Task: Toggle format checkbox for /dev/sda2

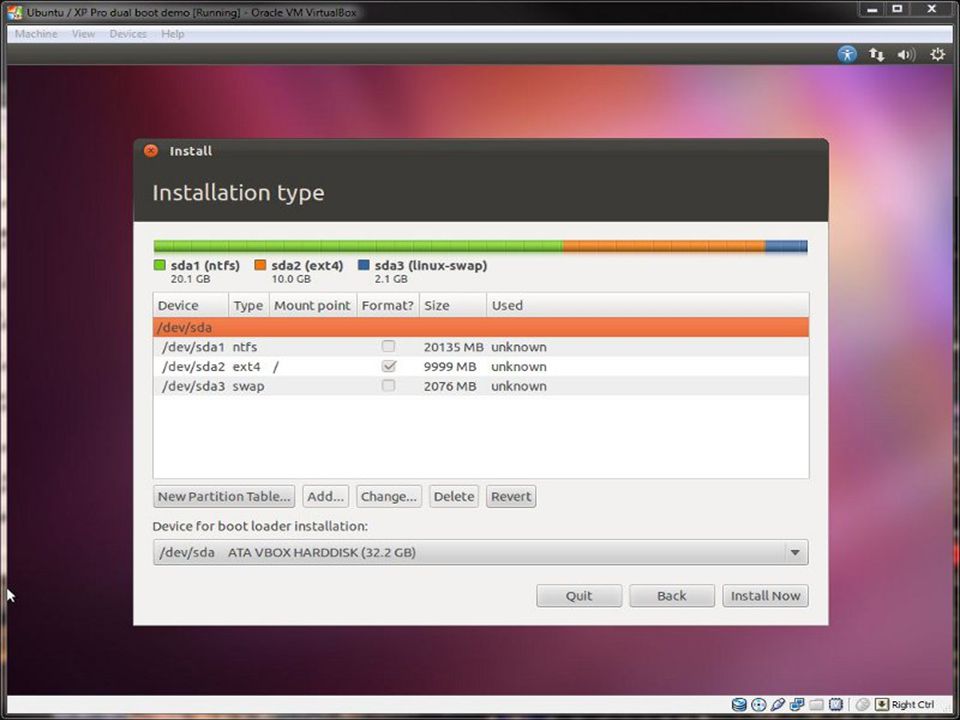Action: (388, 366)
